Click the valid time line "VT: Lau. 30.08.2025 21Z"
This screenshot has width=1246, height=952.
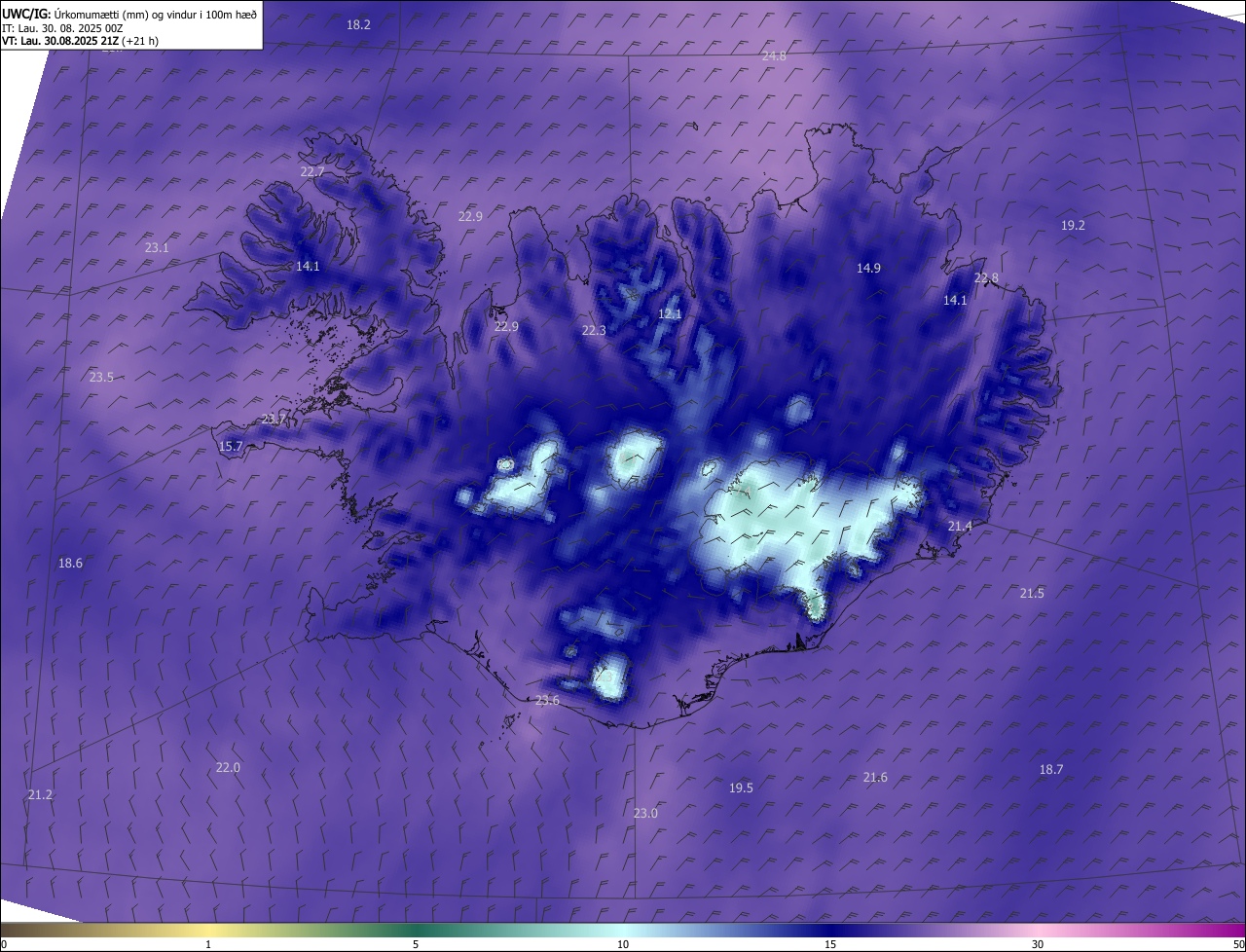80,41
